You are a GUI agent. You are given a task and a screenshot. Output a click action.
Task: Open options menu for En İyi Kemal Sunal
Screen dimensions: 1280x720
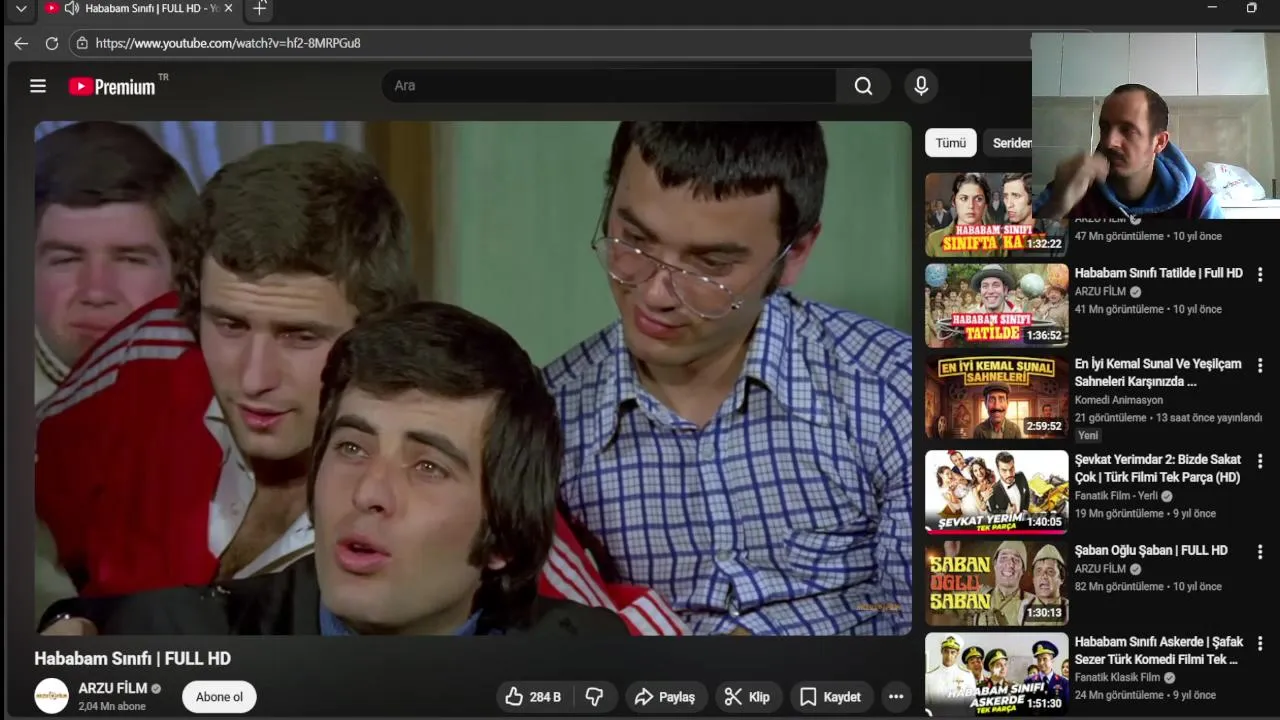pos(1260,366)
